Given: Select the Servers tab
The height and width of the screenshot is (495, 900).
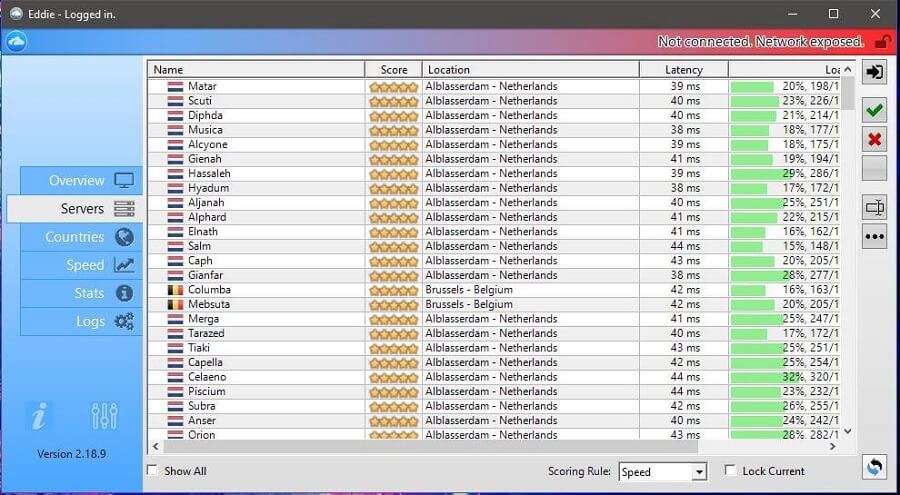Looking at the screenshot, I should (75, 208).
